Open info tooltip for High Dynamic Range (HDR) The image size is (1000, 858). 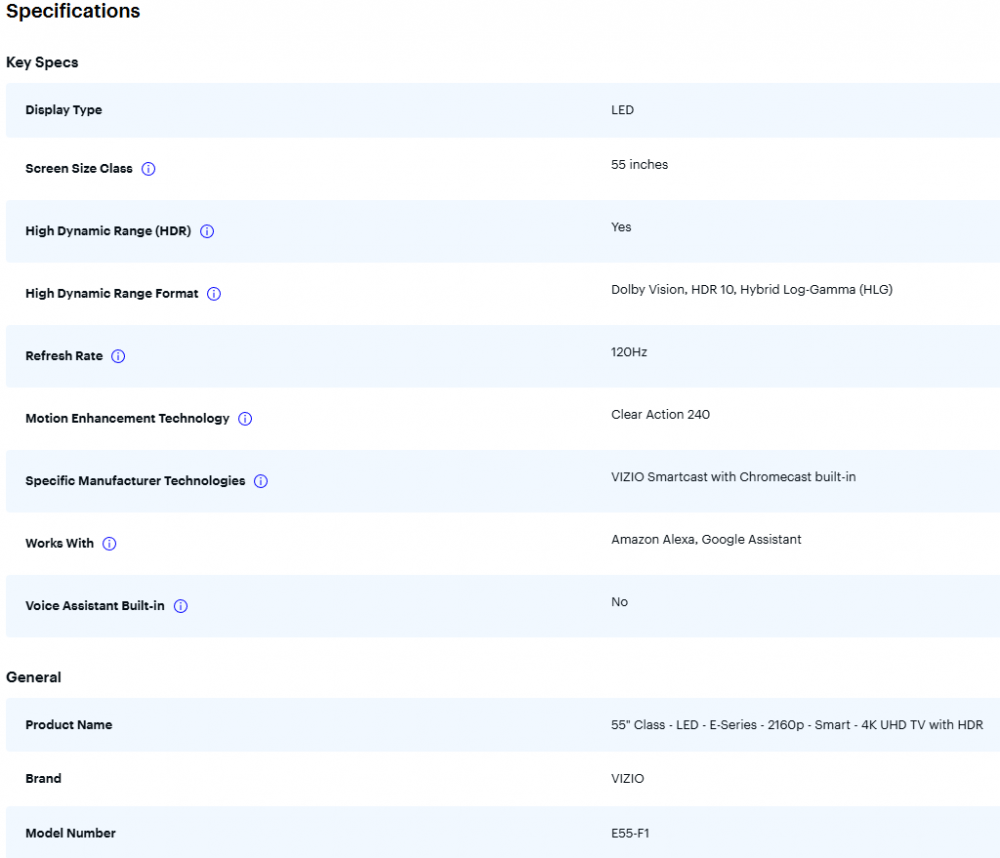point(207,231)
